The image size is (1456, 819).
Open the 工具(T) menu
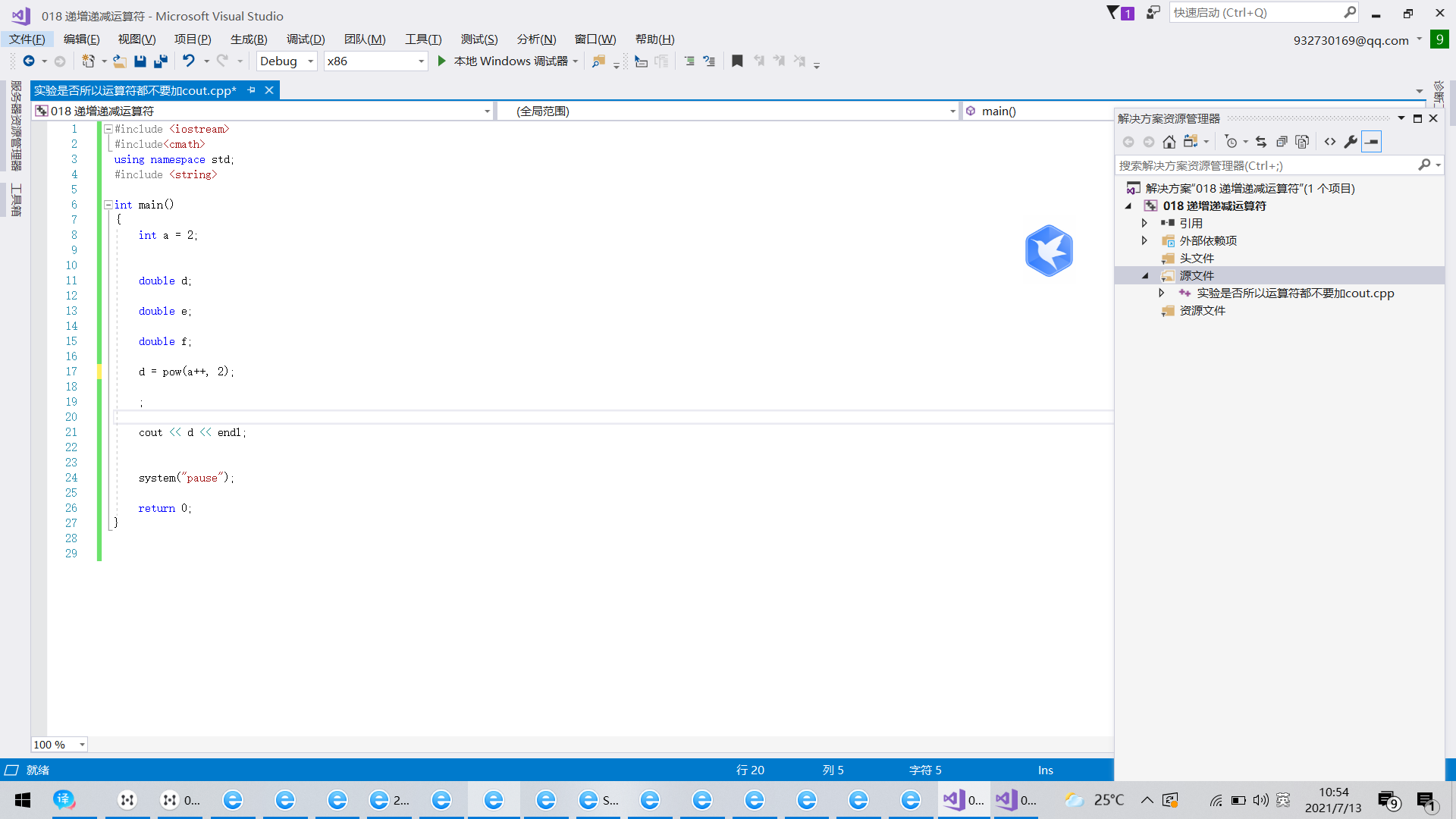point(423,39)
